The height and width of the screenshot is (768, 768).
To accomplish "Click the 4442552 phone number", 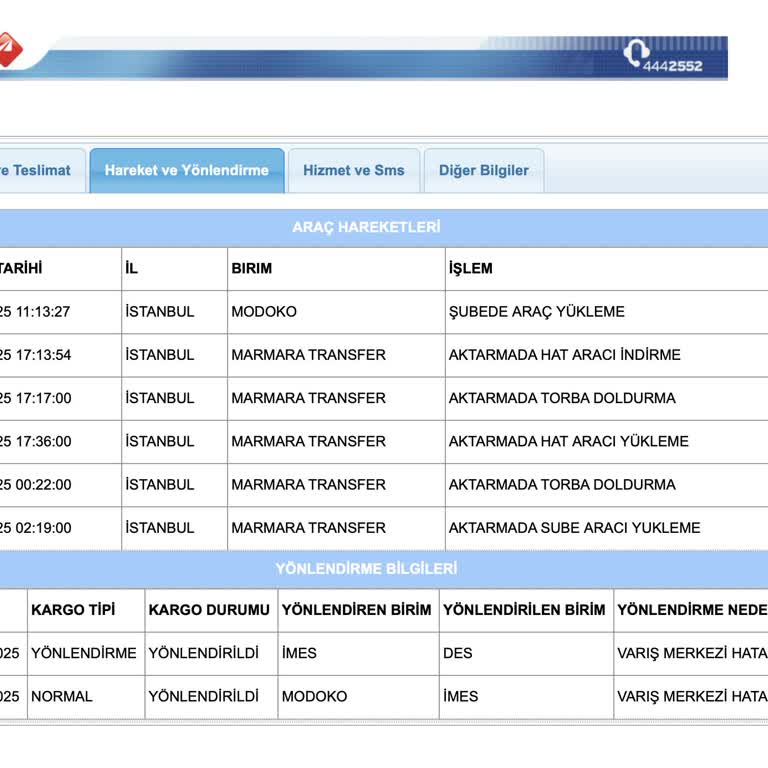I will coord(678,65).
